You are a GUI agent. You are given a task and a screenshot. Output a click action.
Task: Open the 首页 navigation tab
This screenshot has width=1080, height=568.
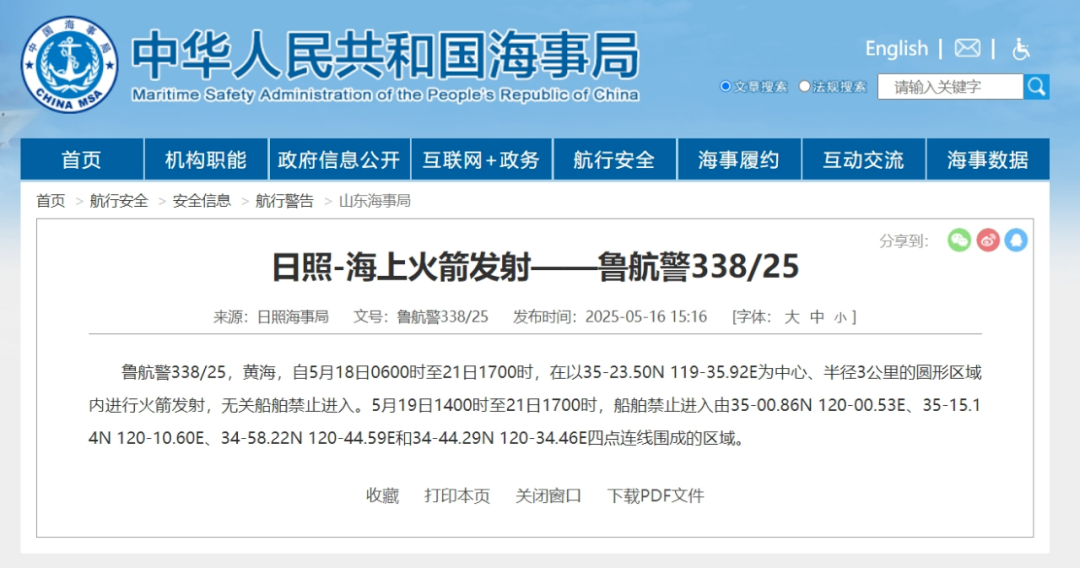click(82, 160)
